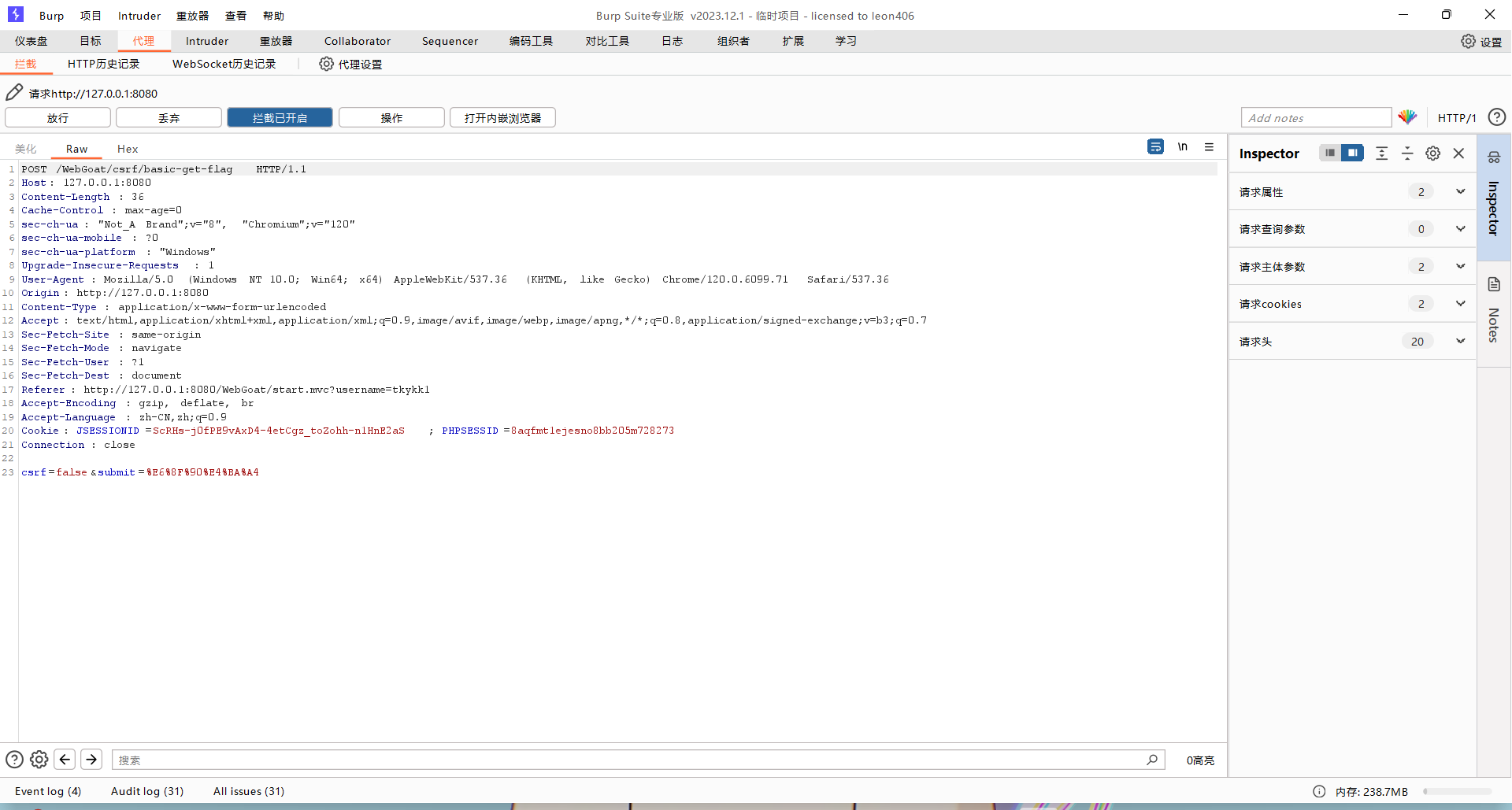Click the 搜索 search input field
1512x810 pixels.
638,760
